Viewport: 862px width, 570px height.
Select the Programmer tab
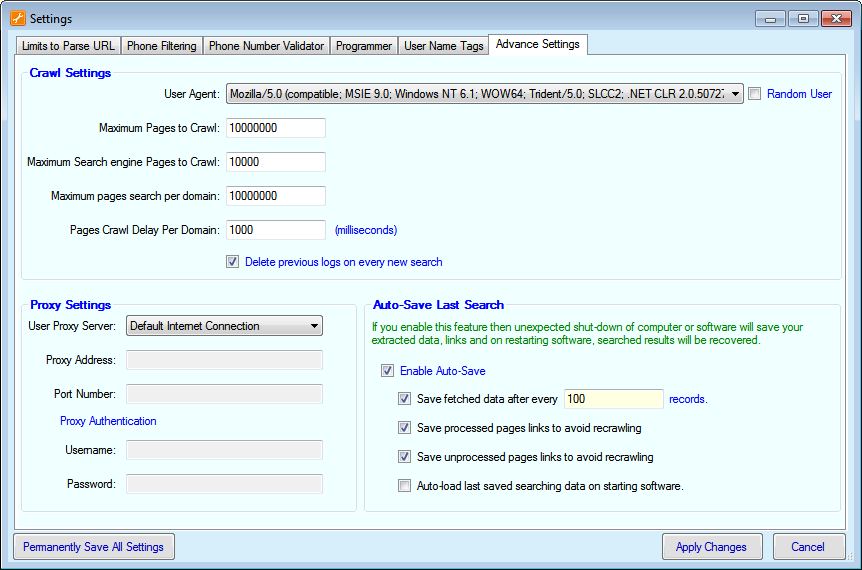click(x=364, y=46)
